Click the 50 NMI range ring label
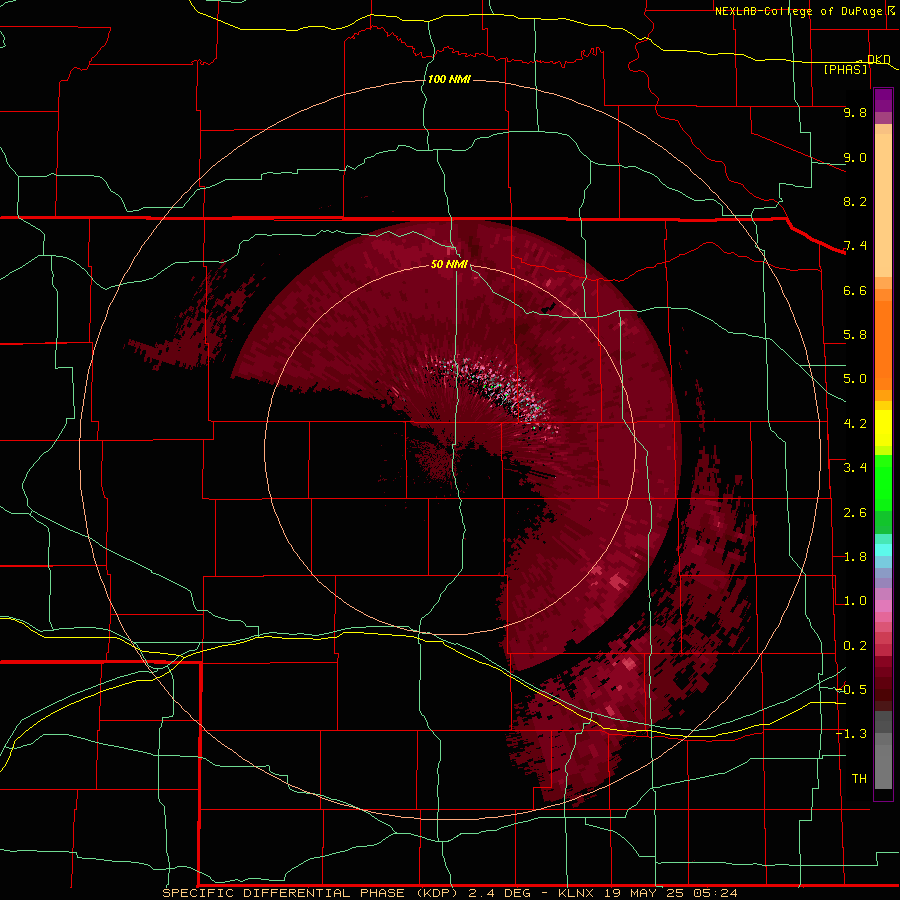The image size is (900, 900). (449, 264)
